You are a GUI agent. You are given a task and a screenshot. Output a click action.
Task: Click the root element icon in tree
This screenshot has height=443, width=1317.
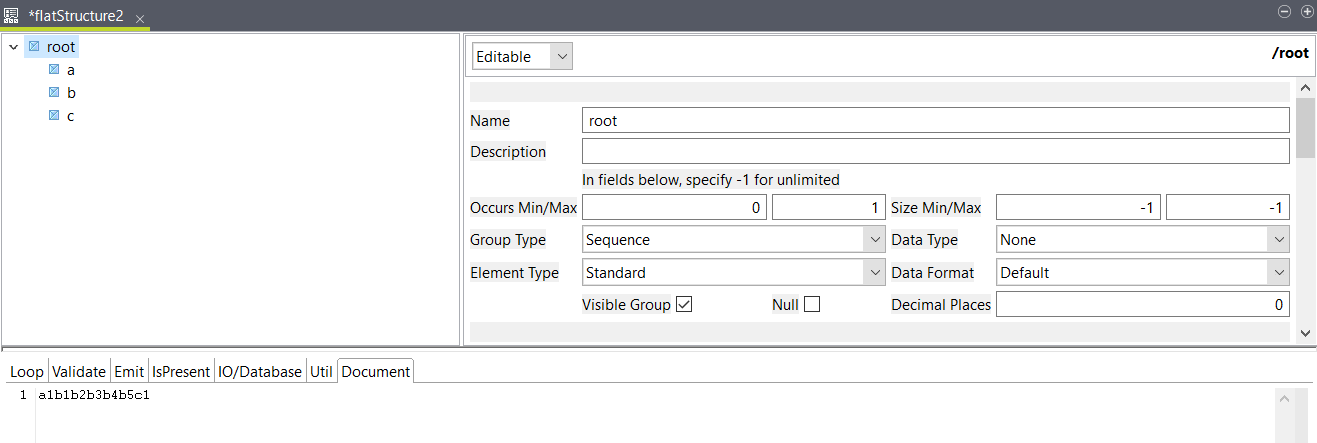[x=34, y=47]
